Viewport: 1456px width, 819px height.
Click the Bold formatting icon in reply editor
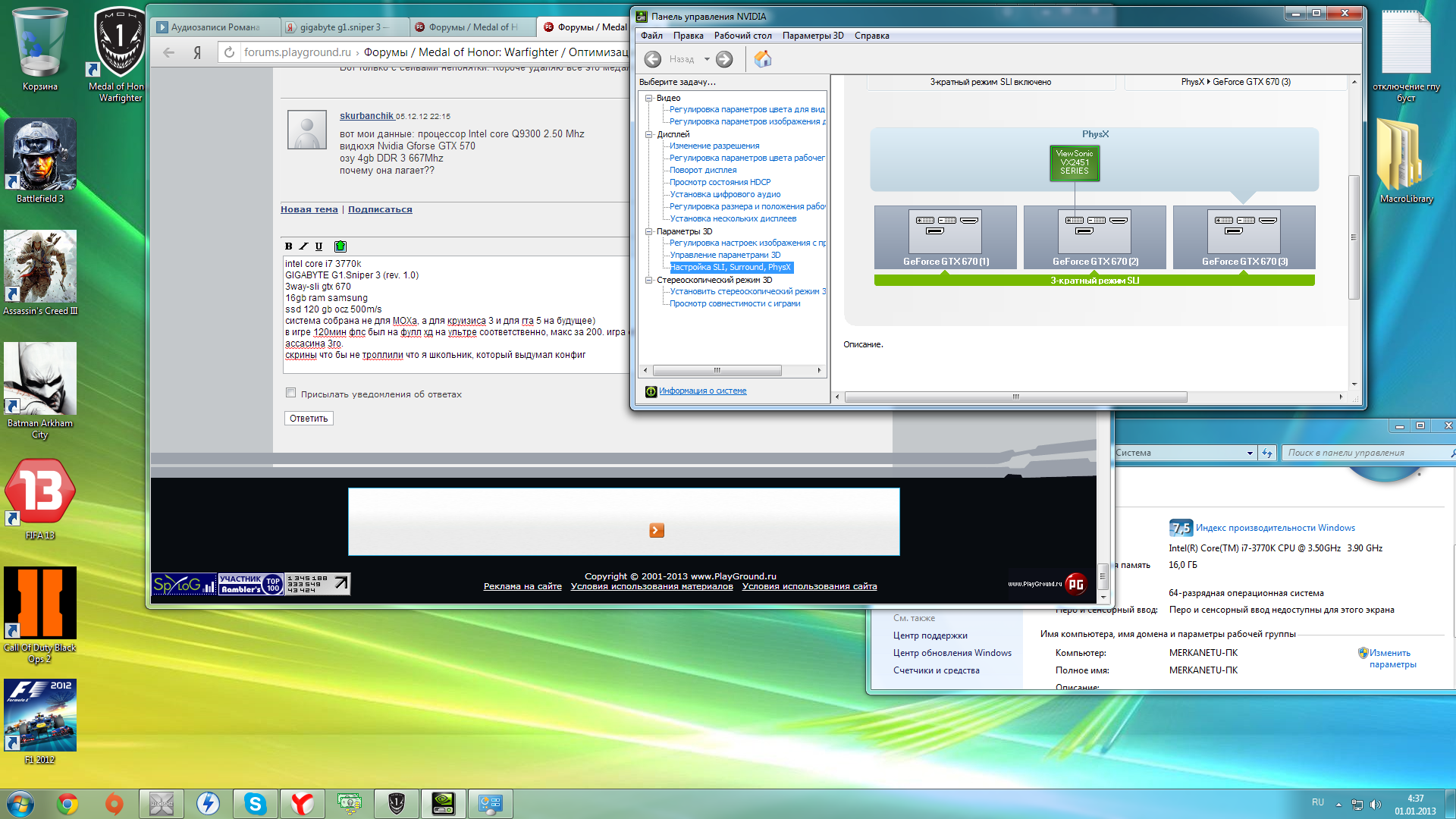[x=288, y=246]
